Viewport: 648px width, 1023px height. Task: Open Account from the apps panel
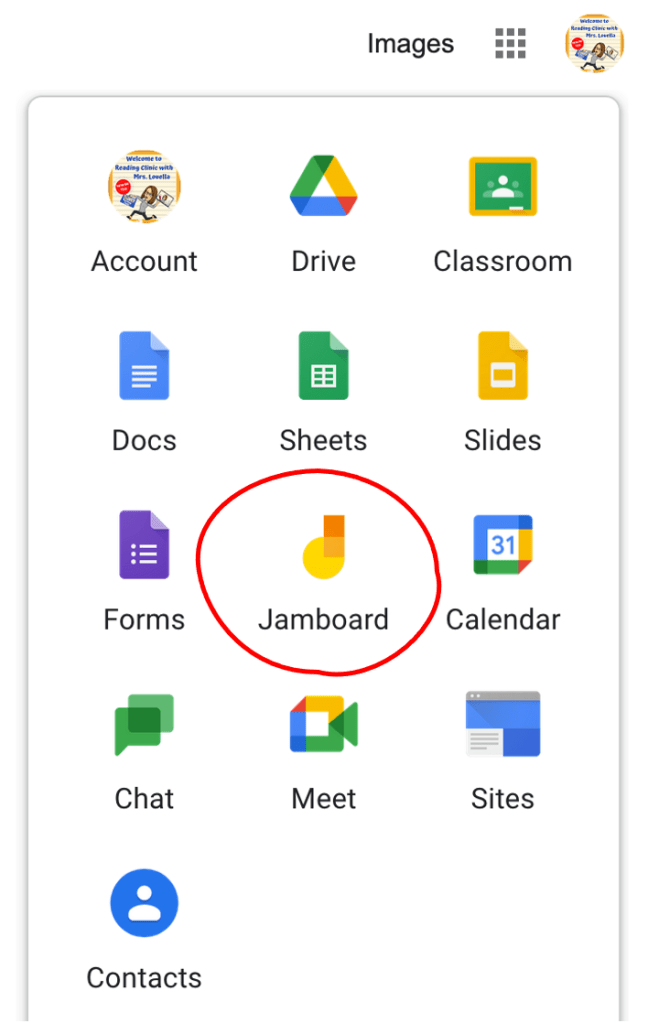click(x=144, y=187)
